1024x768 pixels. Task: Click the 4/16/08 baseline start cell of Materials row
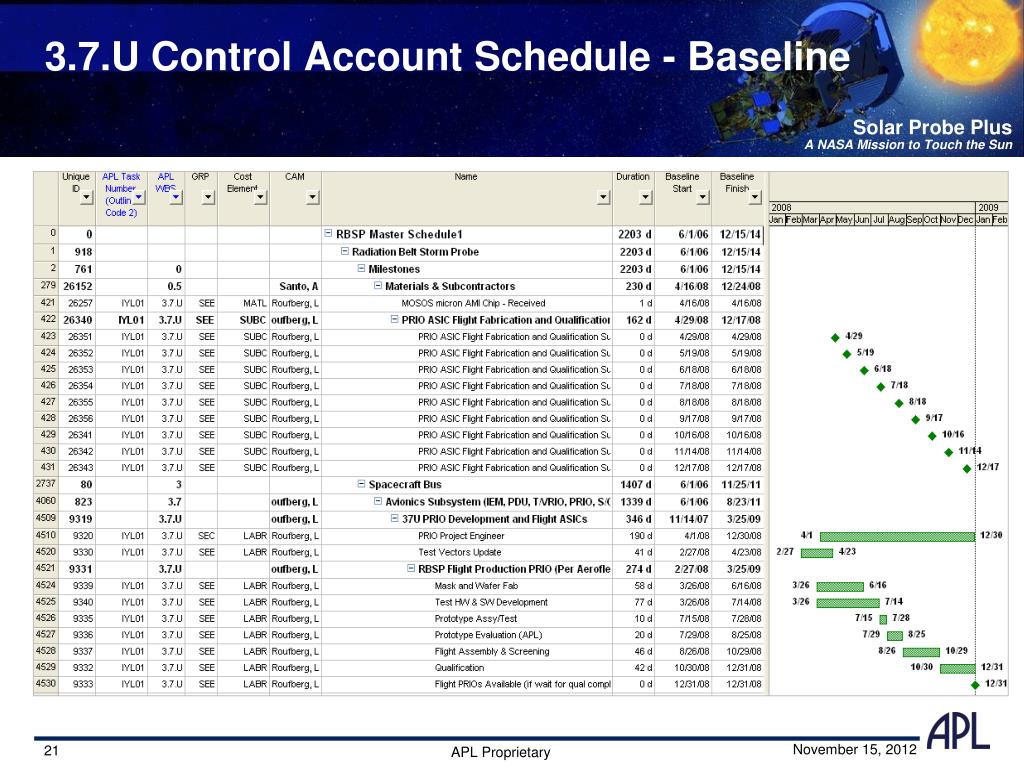pyautogui.click(x=682, y=286)
